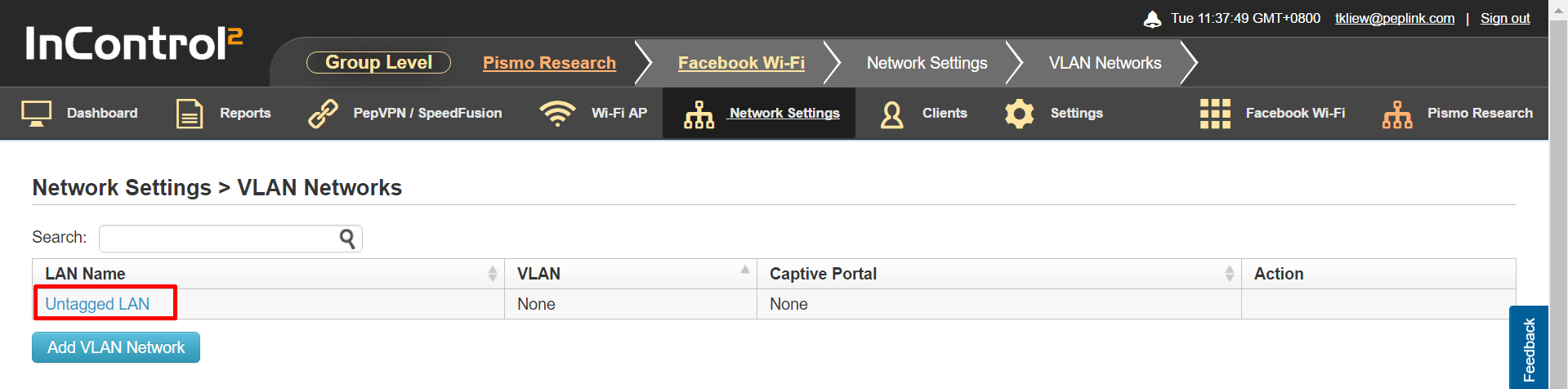
Task: Open Dashboard via monitor icon
Action: pyautogui.click(x=36, y=114)
